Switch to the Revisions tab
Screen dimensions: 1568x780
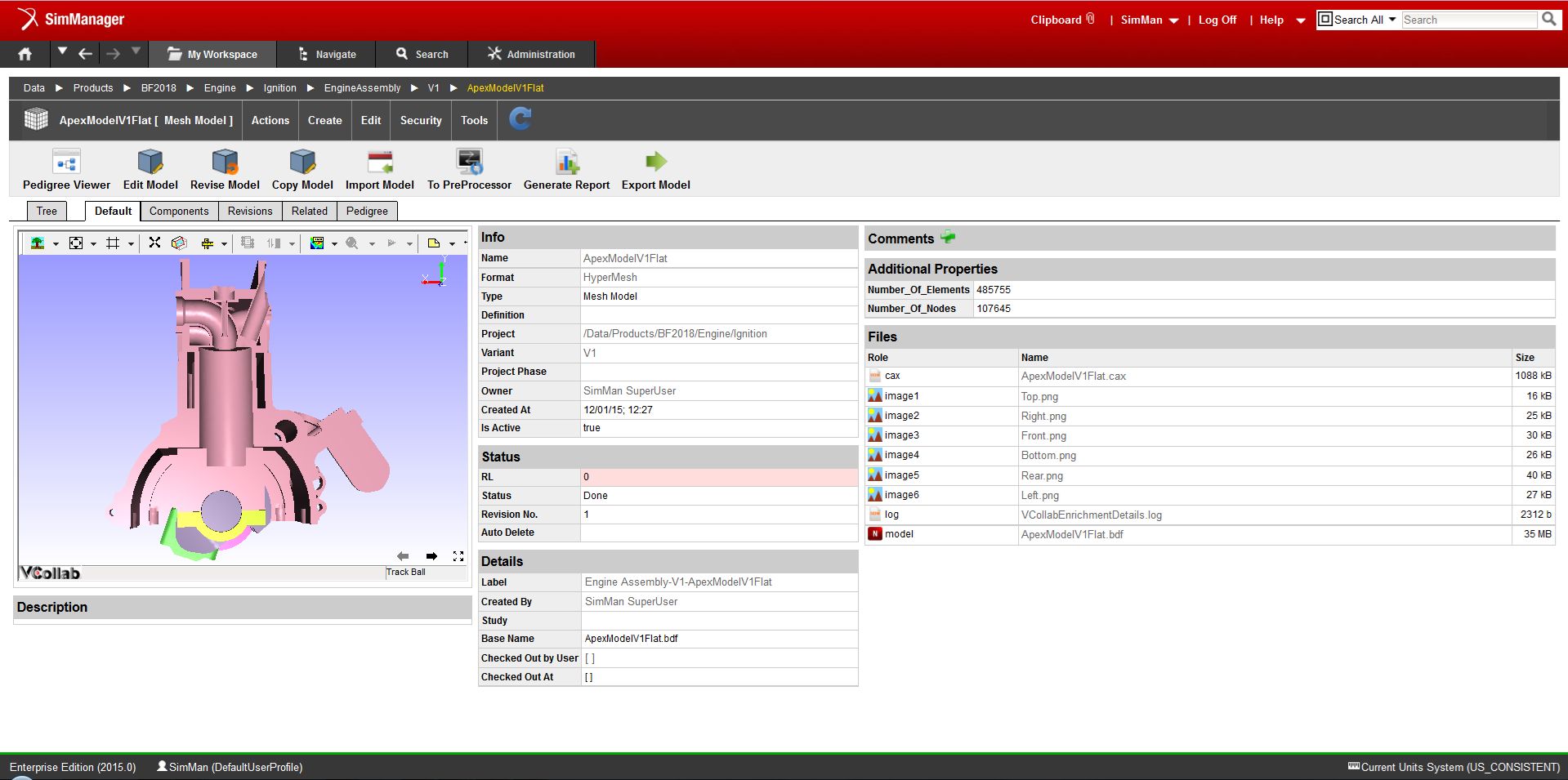(250, 211)
